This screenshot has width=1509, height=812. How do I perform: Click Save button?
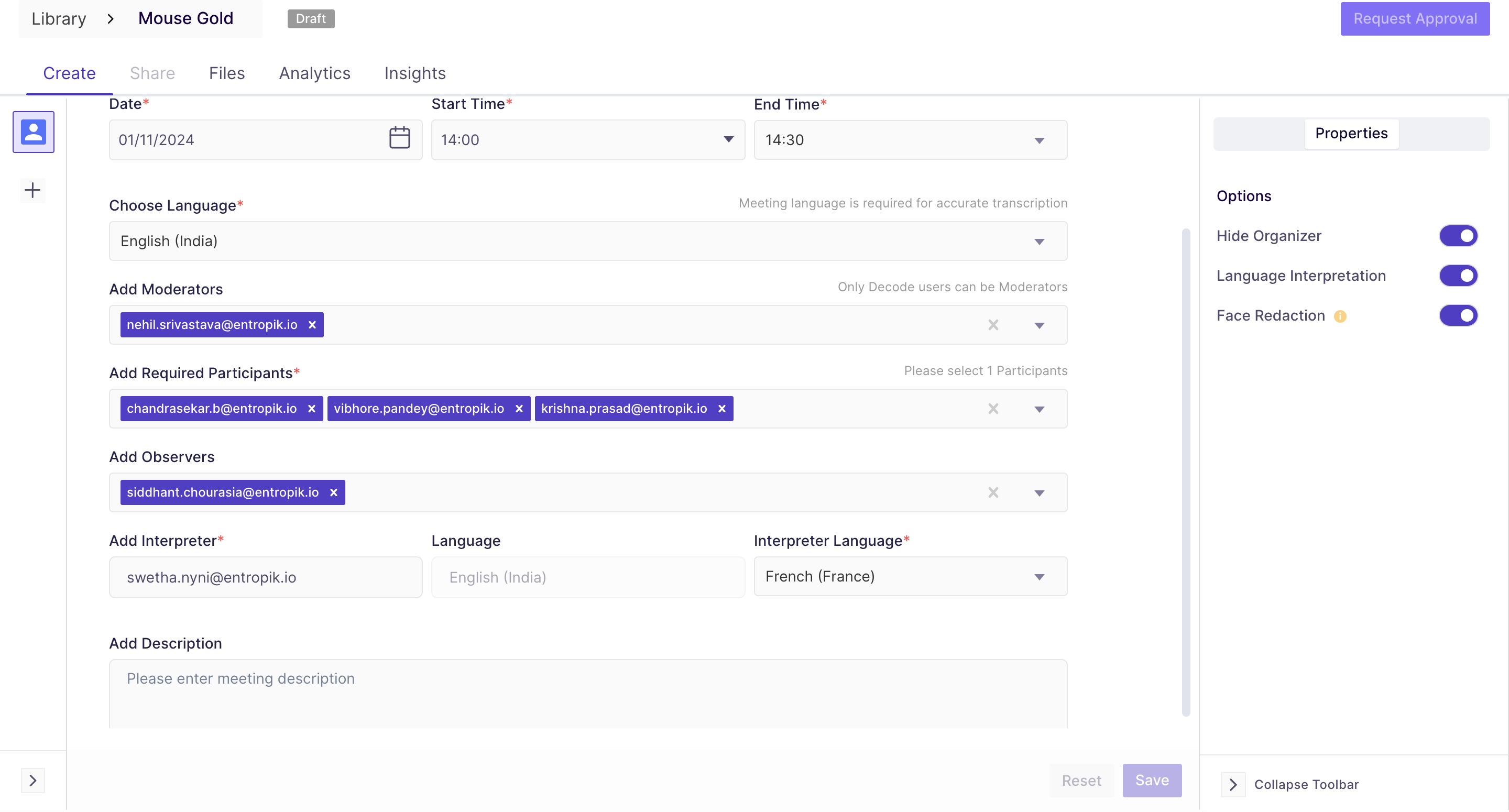1152,781
